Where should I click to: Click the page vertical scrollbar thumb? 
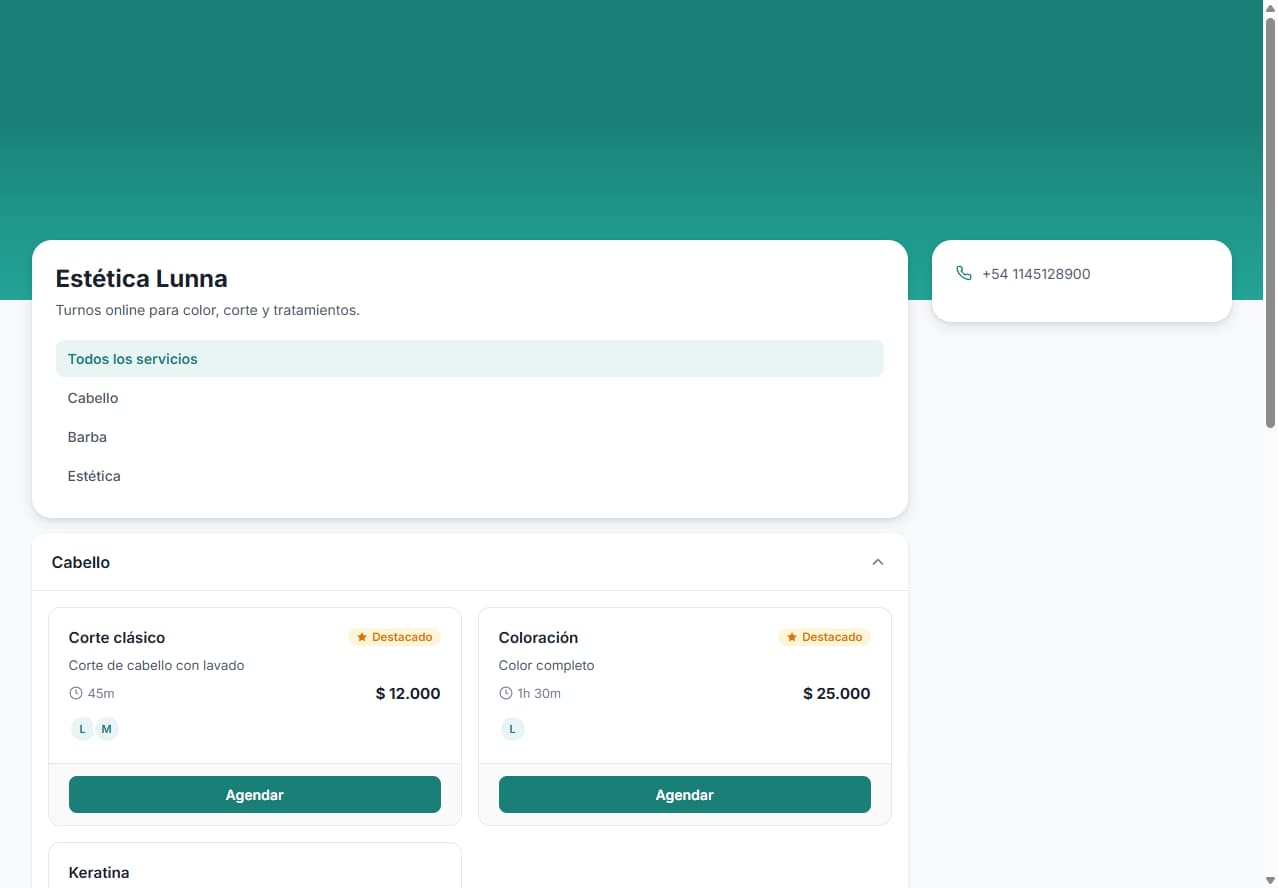[x=1270, y=222]
